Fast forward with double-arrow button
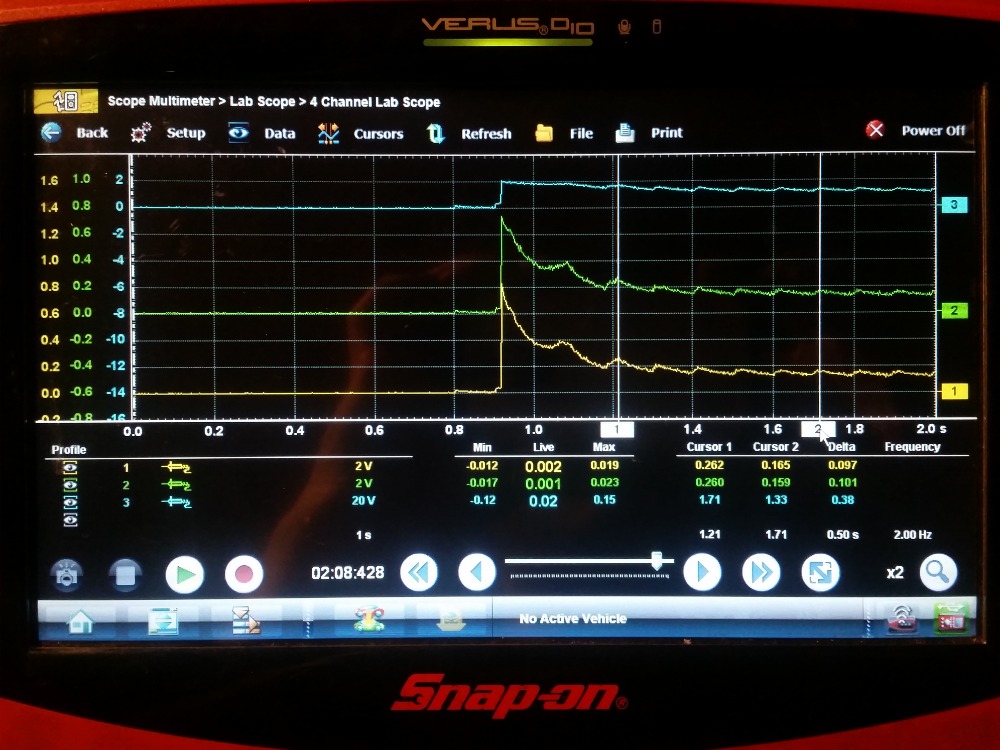 761,572
